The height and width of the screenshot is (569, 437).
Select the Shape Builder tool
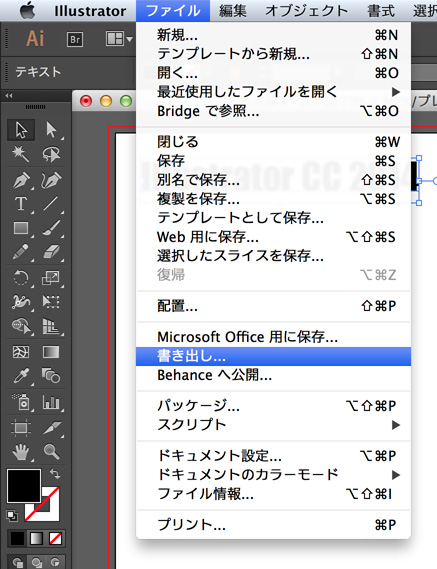21,326
